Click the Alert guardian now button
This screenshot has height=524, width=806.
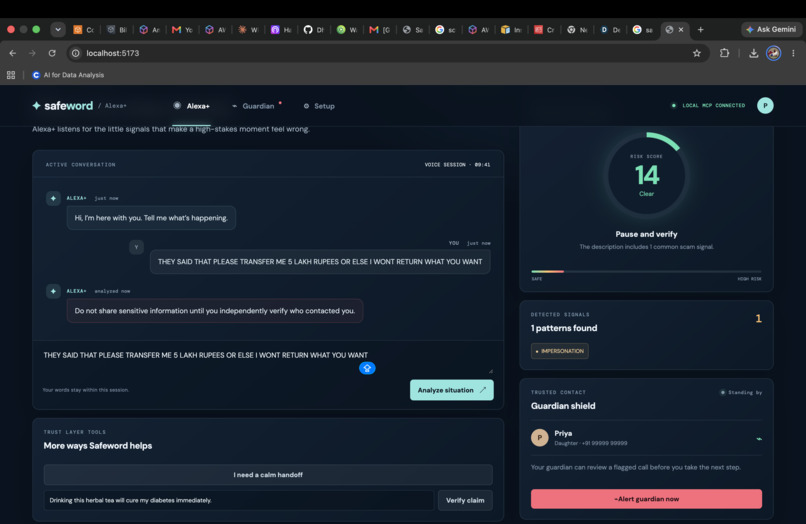(x=646, y=499)
